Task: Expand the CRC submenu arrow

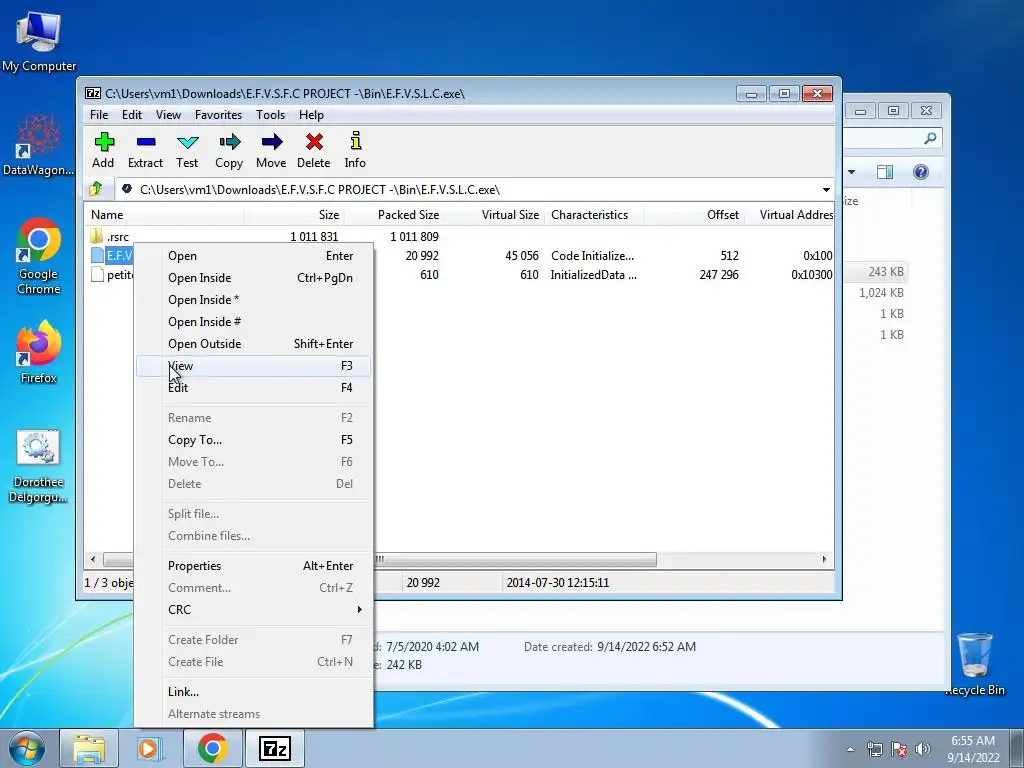Action: tap(359, 609)
